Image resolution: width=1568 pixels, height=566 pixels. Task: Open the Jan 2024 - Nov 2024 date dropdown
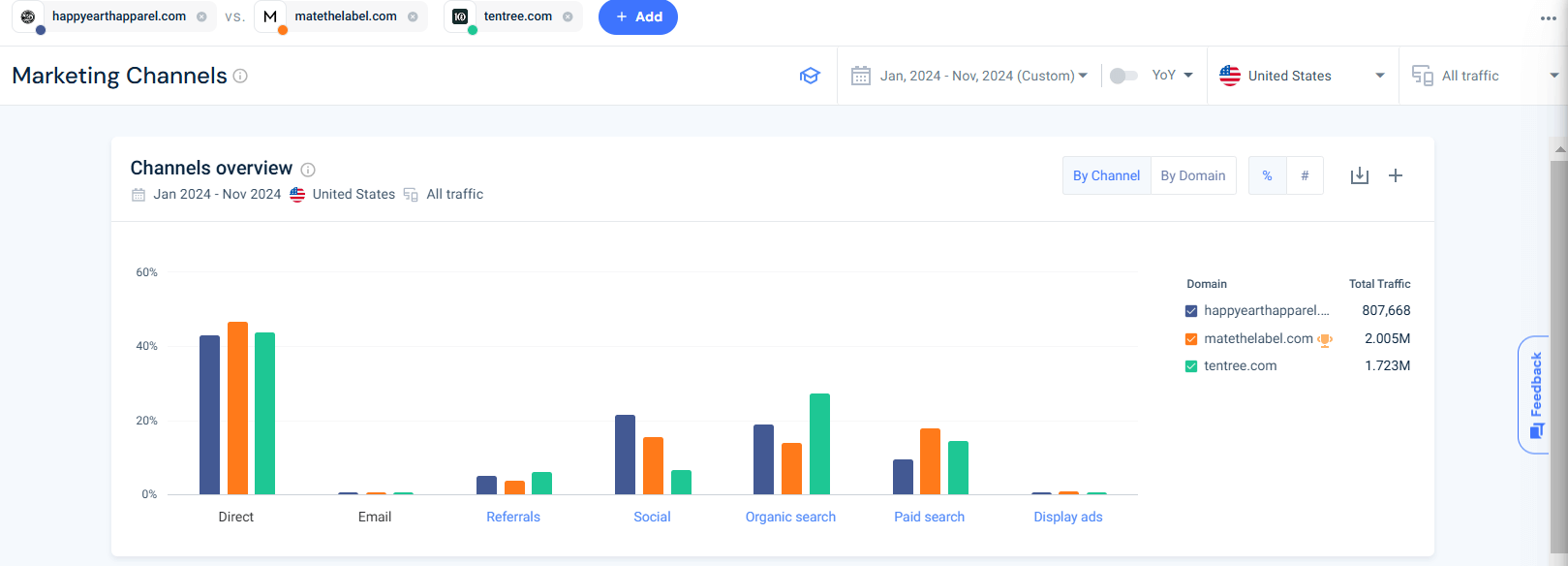pyautogui.click(x=983, y=76)
